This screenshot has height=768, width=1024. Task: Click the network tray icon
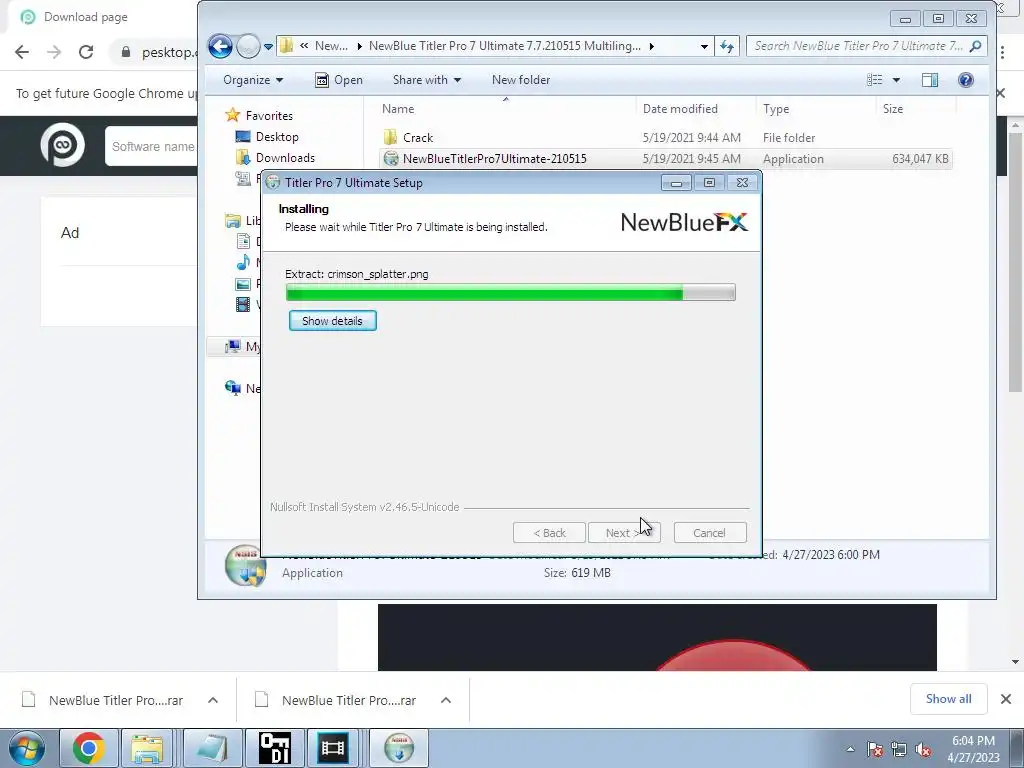[x=899, y=750]
